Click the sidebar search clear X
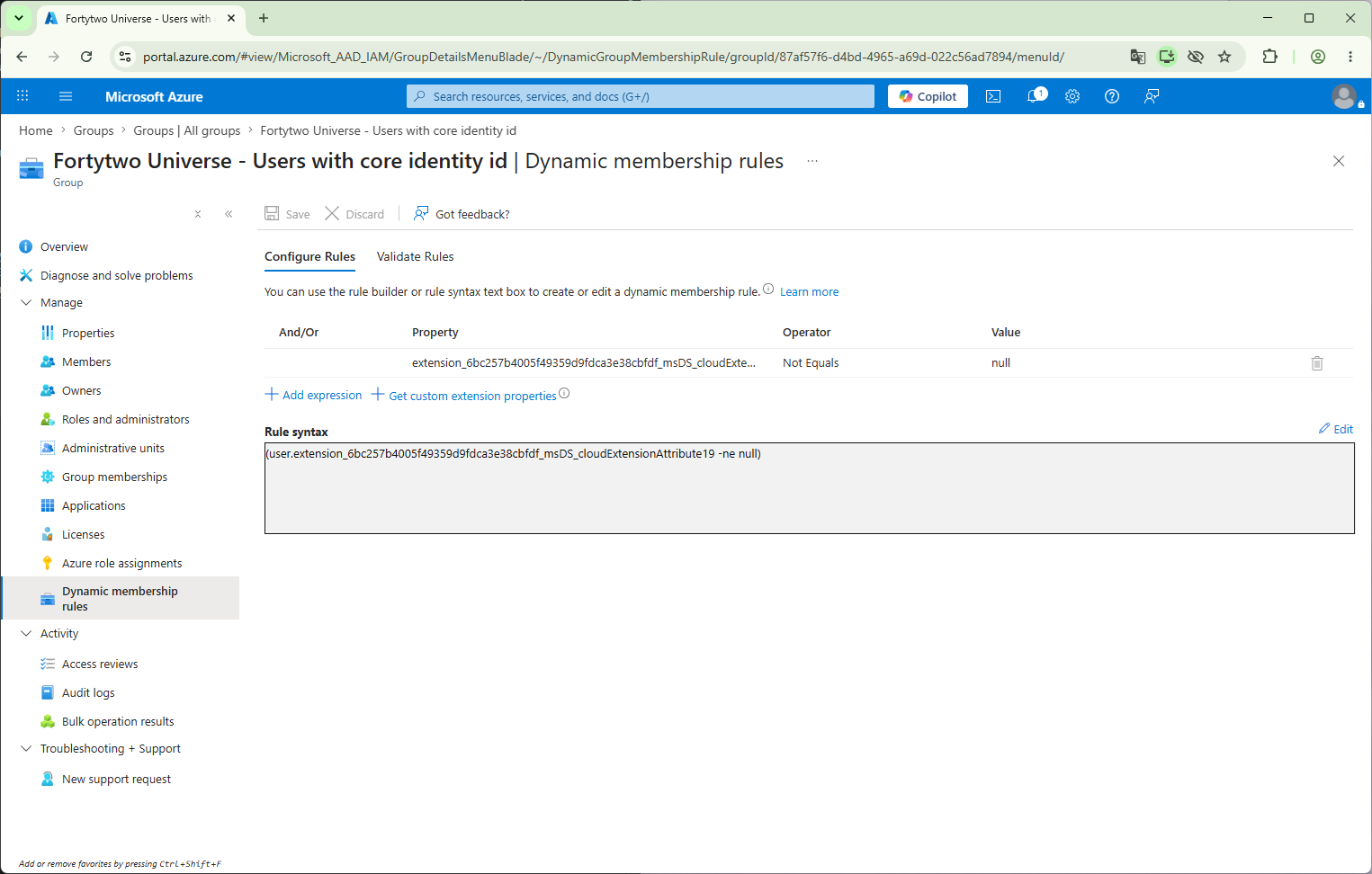This screenshot has width=1372, height=874. click(198, 214)
